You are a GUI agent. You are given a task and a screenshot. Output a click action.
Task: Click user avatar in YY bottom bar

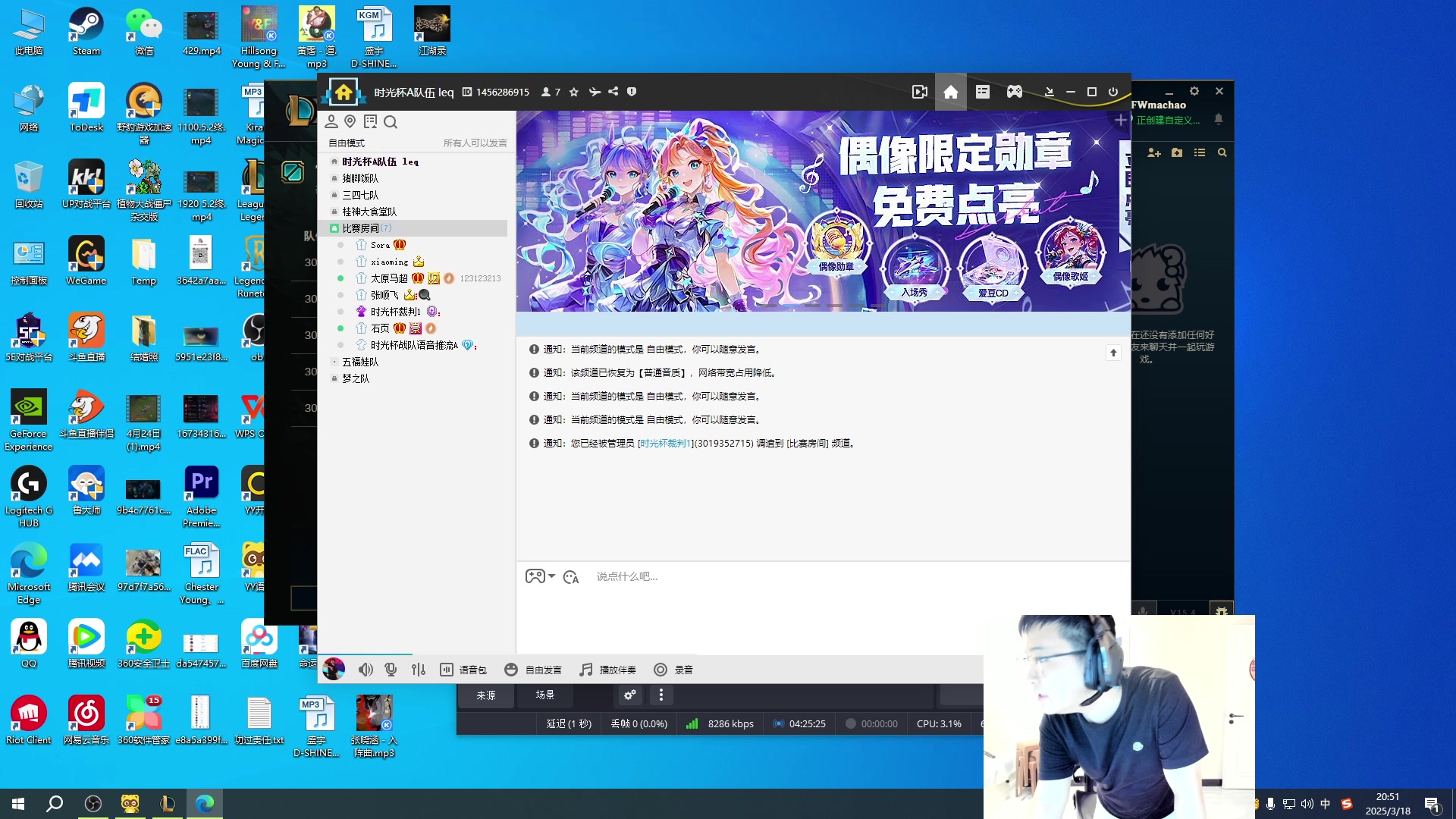point(334,669)
